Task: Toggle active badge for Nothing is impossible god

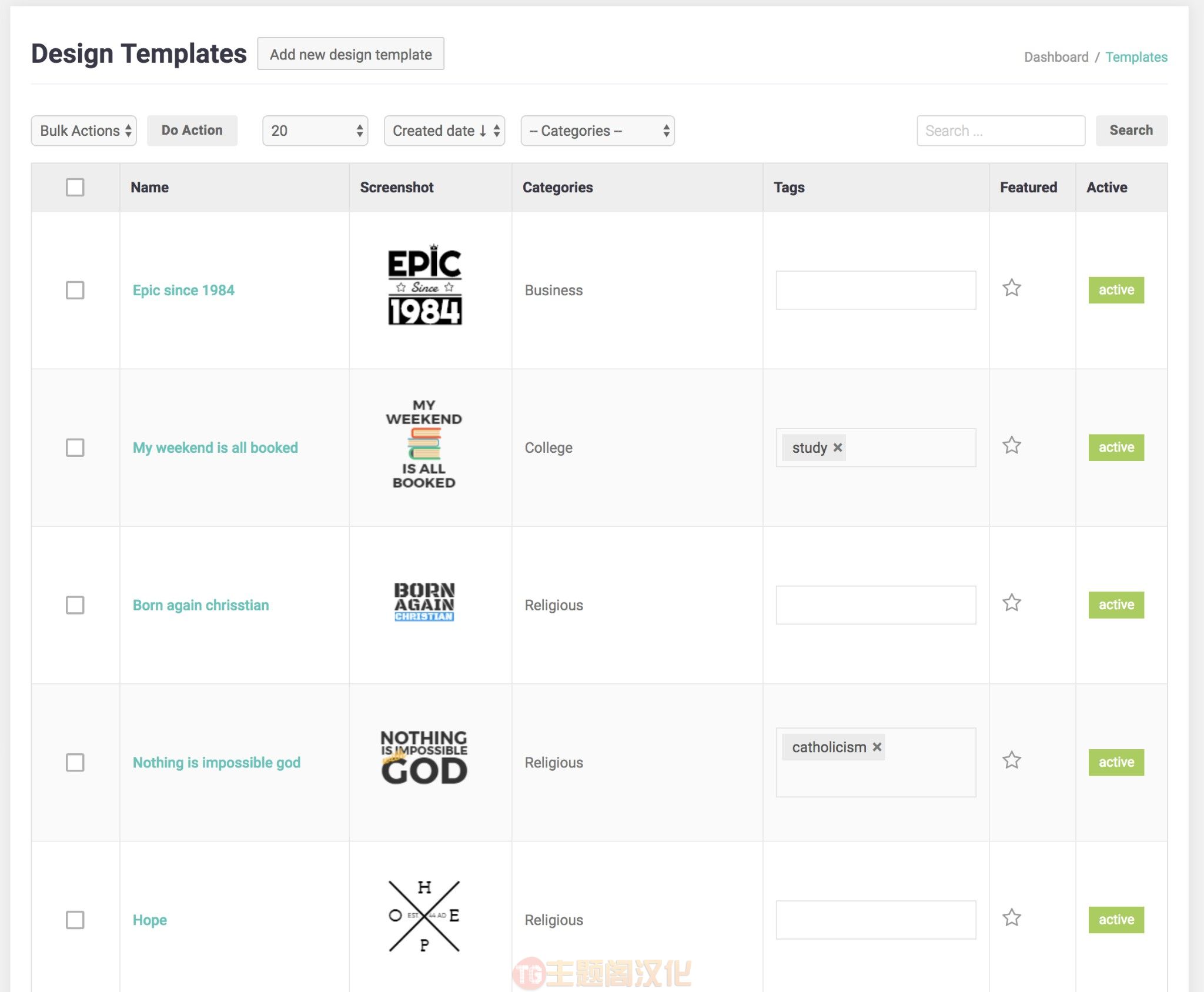Action: point(1116,763)
